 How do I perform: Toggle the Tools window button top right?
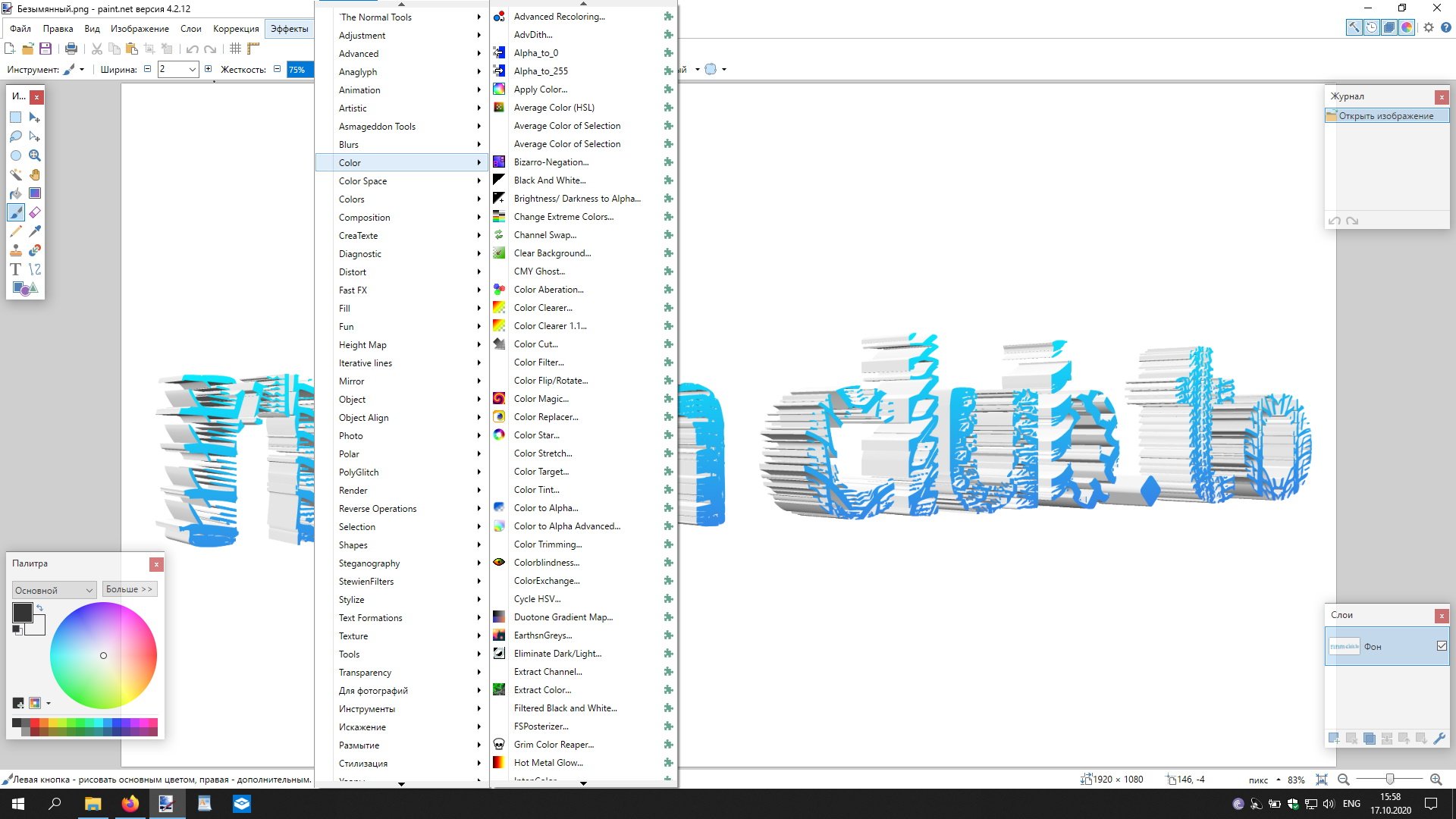(1354, 27)
